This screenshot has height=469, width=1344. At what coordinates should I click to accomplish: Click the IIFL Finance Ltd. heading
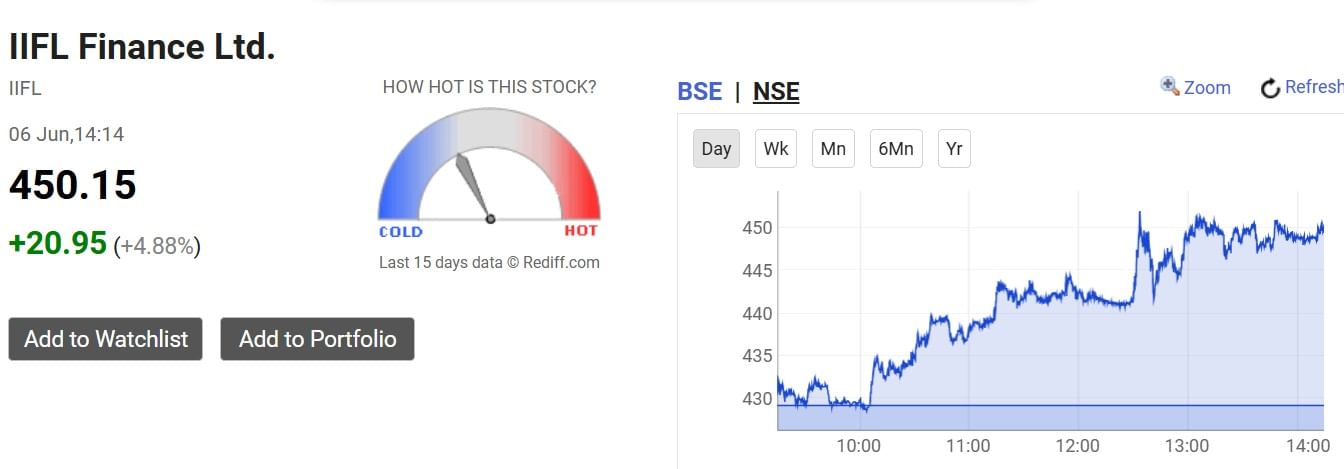[x=142, y=46]
